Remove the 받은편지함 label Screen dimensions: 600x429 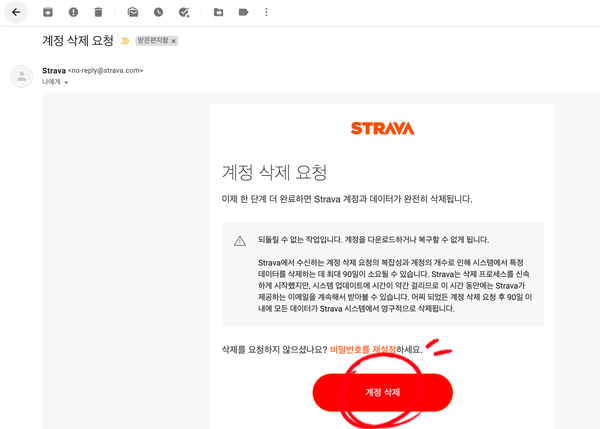[173, 41]
